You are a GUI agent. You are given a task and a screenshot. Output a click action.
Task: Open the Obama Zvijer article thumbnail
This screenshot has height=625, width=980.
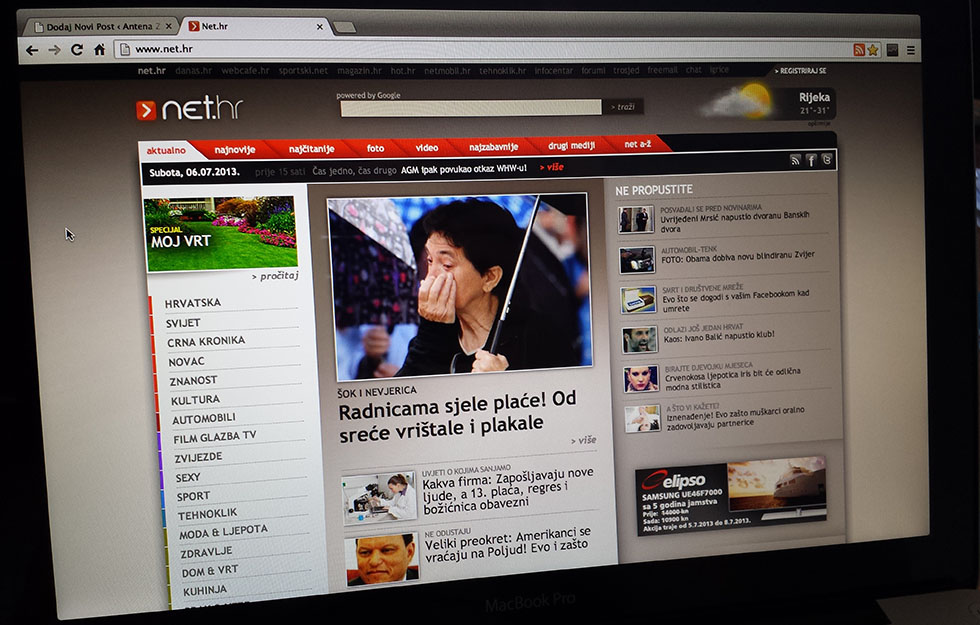tap(636, 259)
